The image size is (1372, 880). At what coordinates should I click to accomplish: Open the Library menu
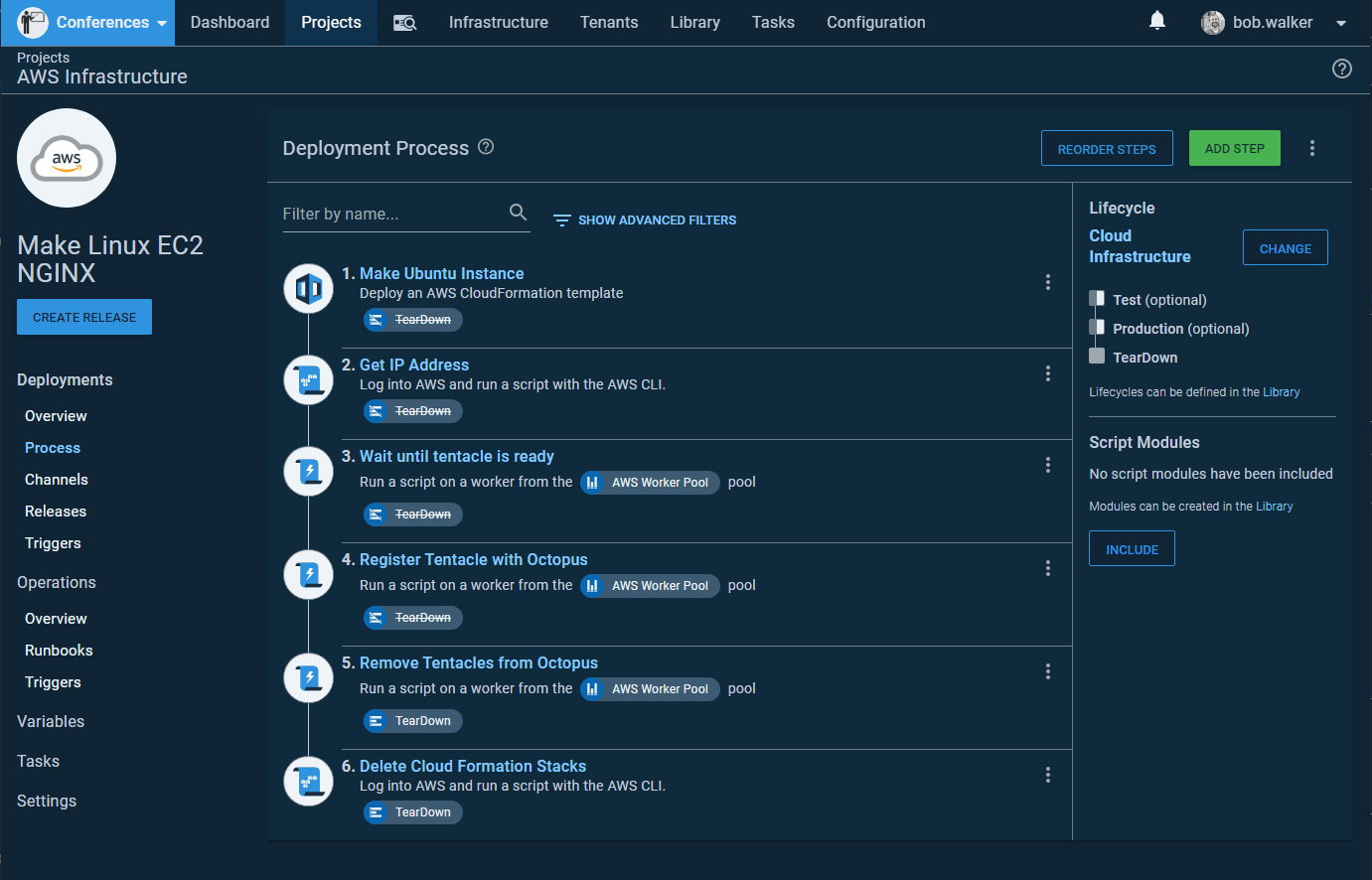[694, 23]
